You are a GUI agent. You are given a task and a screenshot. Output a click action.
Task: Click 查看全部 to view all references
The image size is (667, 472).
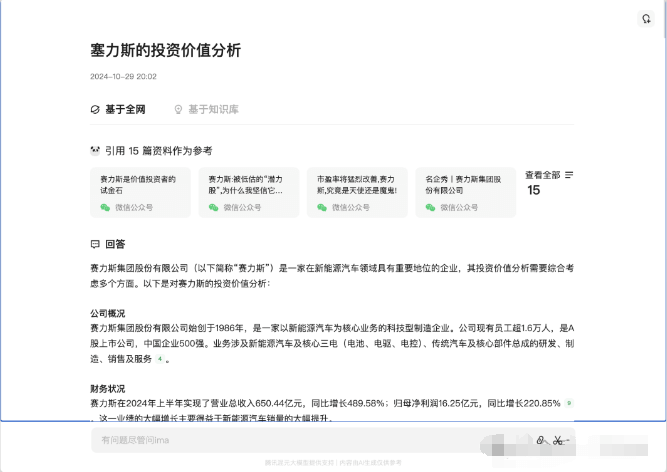click(542, 175)
